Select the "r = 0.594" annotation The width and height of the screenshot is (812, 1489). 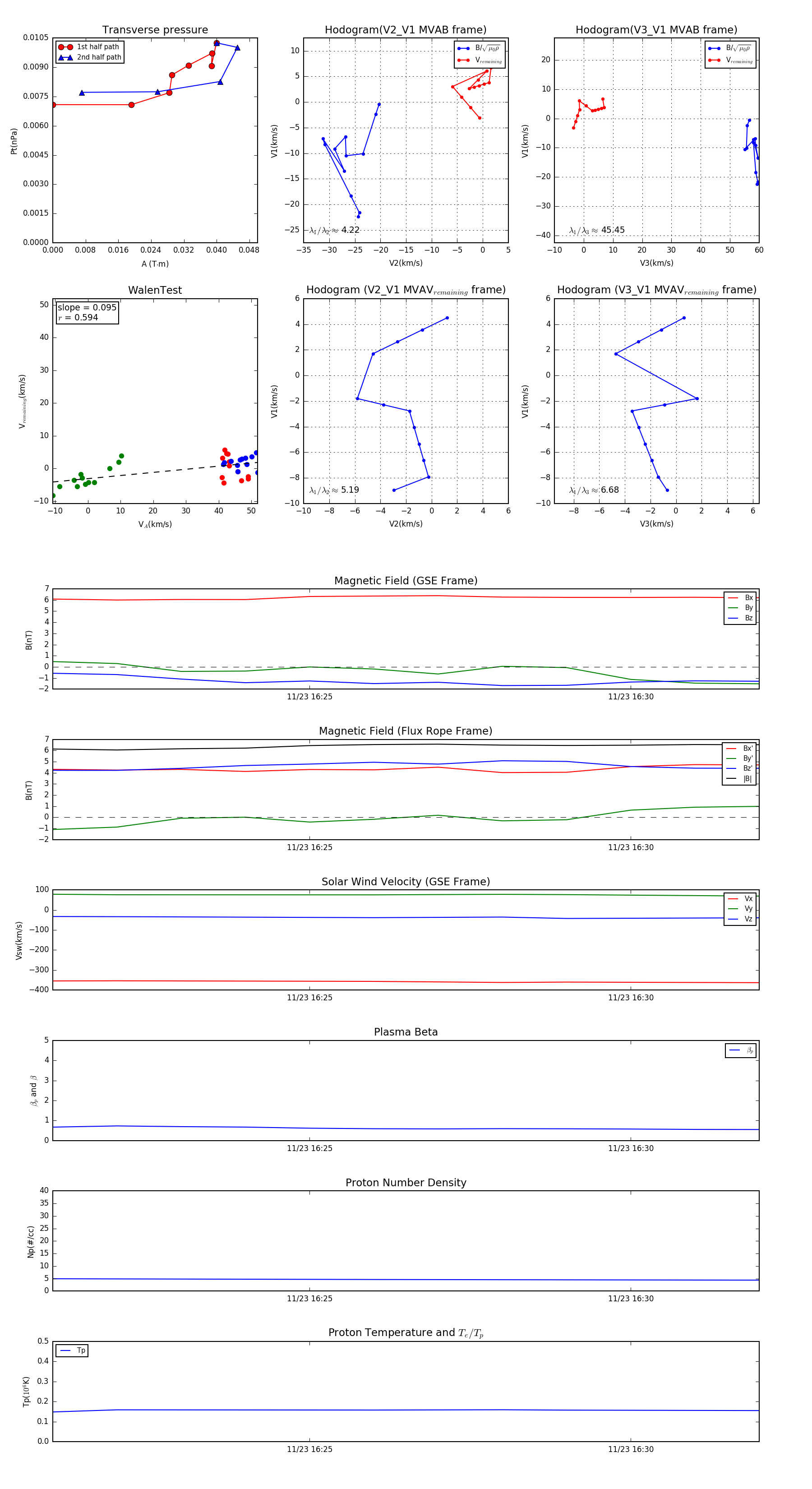tap(78, 317)
